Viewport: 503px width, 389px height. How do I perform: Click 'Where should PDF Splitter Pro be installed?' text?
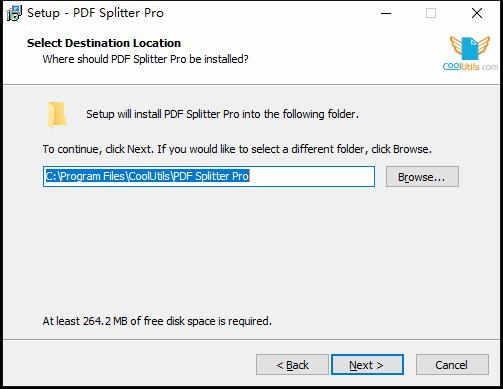click(x=145, y=59)
